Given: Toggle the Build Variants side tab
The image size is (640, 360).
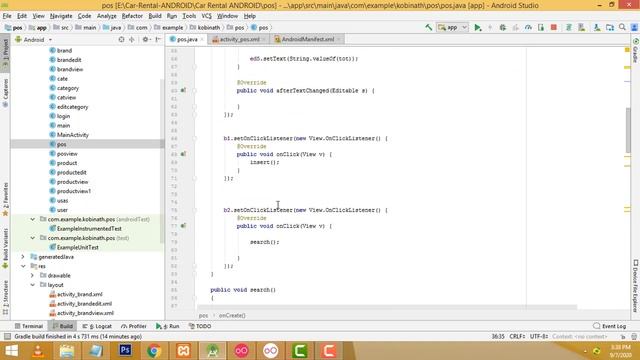Looking at the screenshot, I should (x=5, y=247).
